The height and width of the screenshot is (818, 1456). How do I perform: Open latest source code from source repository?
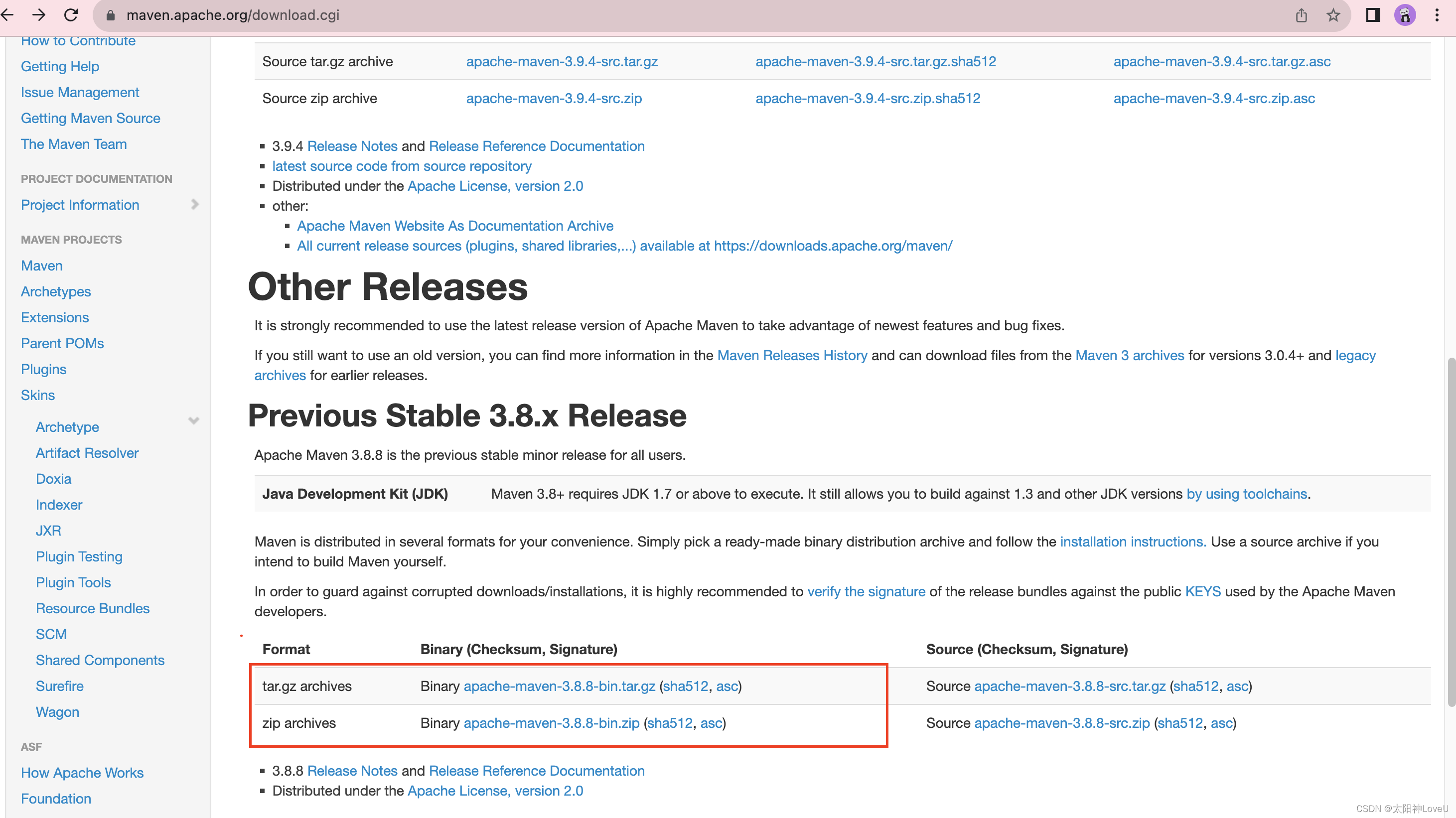[402, 166]
